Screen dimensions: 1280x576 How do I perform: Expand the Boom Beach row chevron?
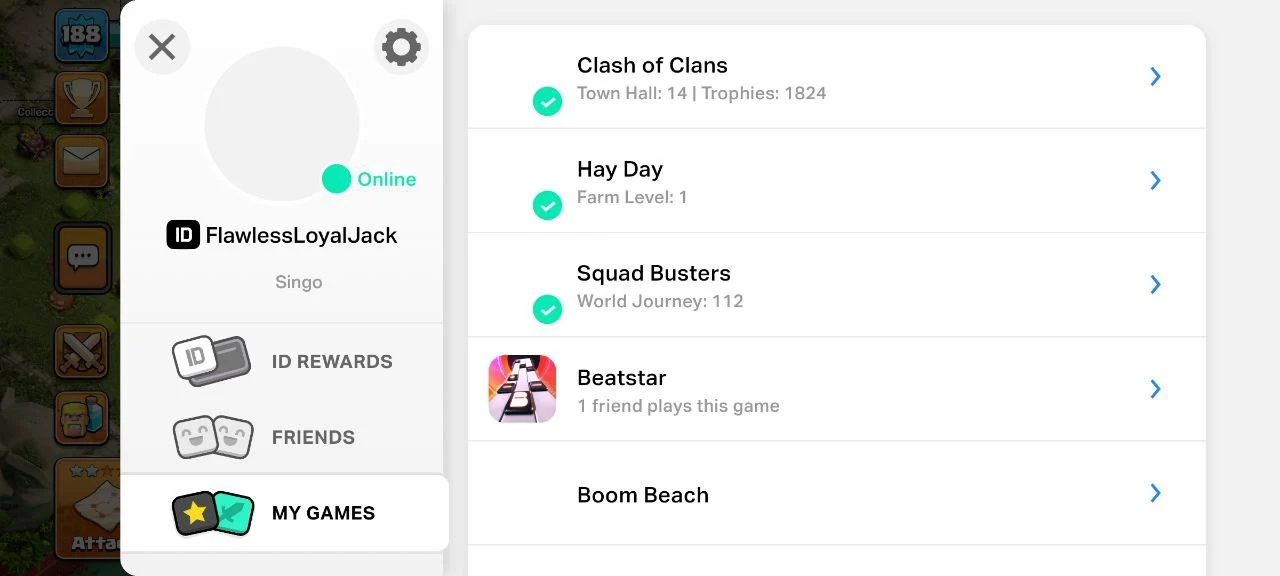coord(1155,493)
